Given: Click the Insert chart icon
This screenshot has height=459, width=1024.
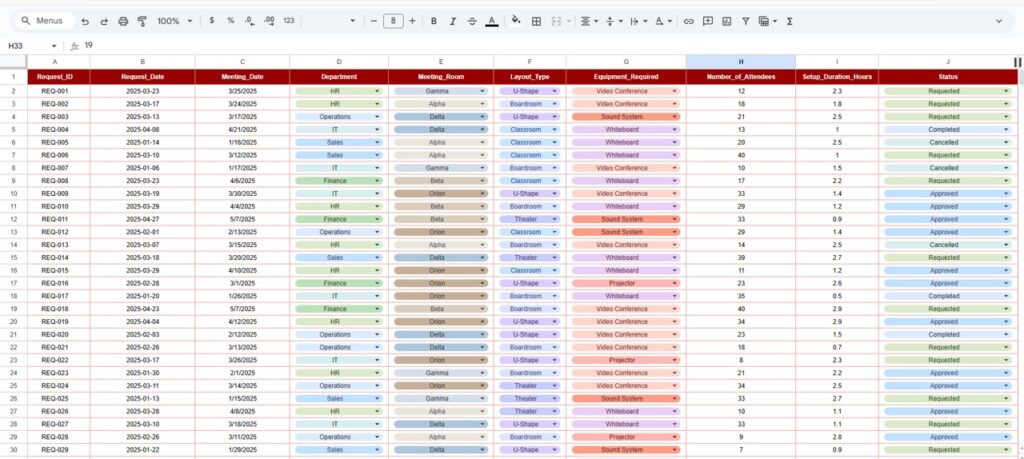Looking at the screenshot, I should tap(726, 21).
